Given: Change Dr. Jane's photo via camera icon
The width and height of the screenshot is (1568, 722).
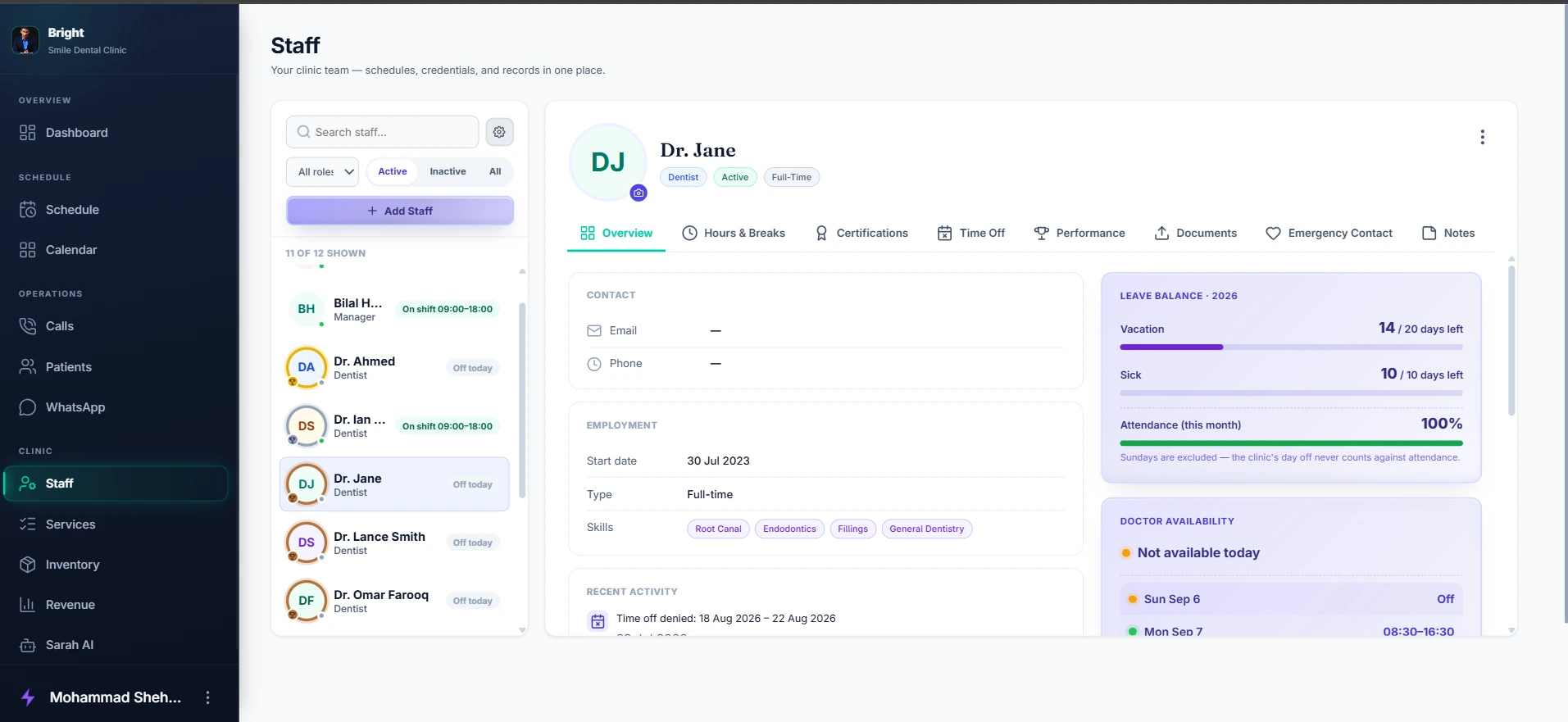Looking at the screenshot, I should [639, 193].
